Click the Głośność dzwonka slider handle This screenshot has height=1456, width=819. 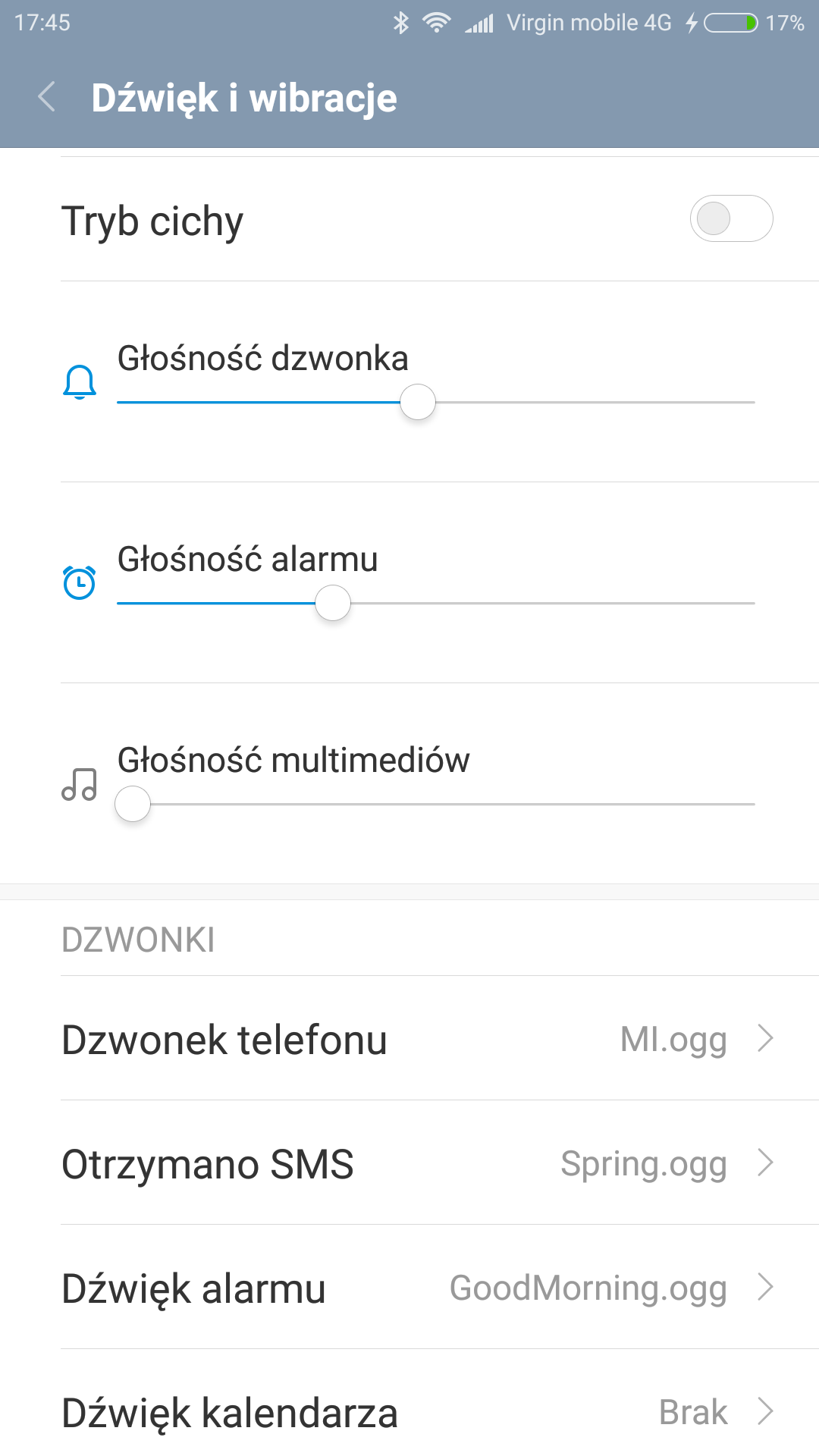click(418, 402)
